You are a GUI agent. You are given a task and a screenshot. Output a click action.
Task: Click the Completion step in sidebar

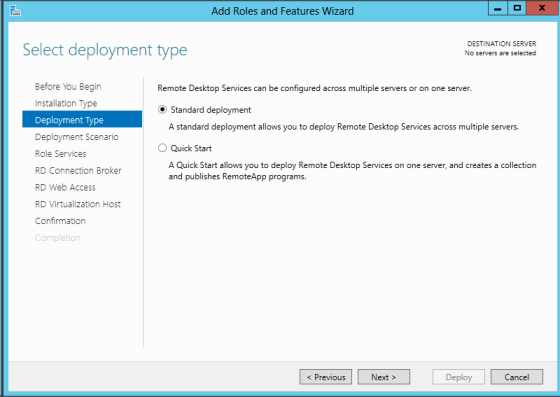click(x=58, y=237)
